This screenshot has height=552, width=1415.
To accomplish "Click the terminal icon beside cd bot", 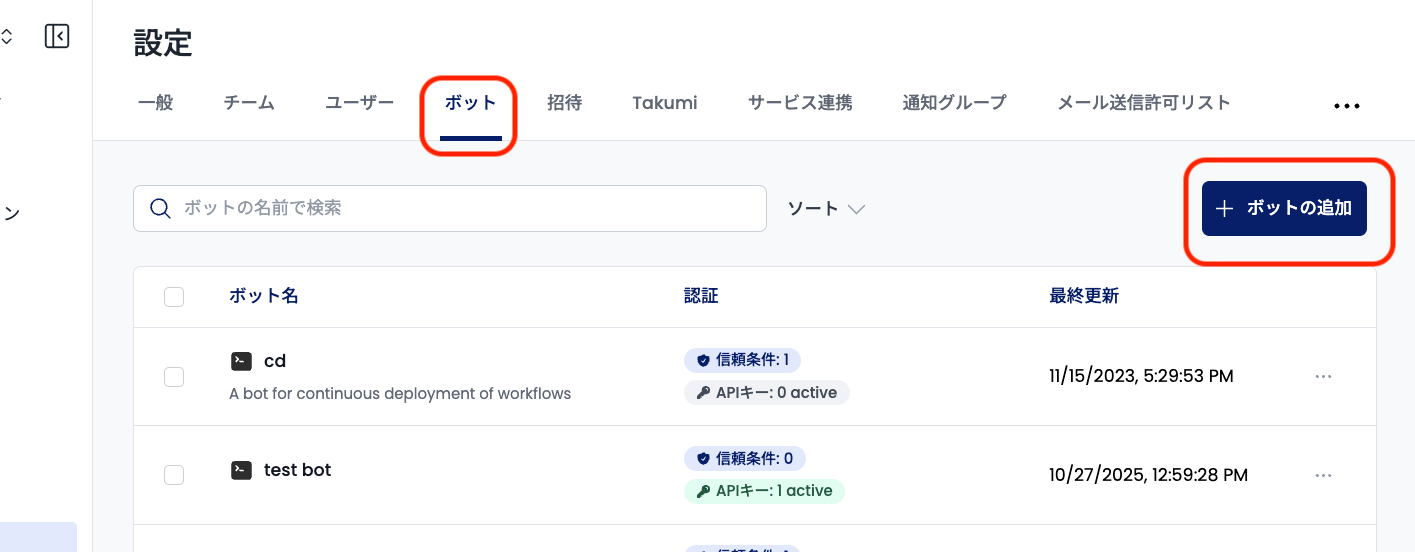I will pyautogui.click(x=241, y=361).
